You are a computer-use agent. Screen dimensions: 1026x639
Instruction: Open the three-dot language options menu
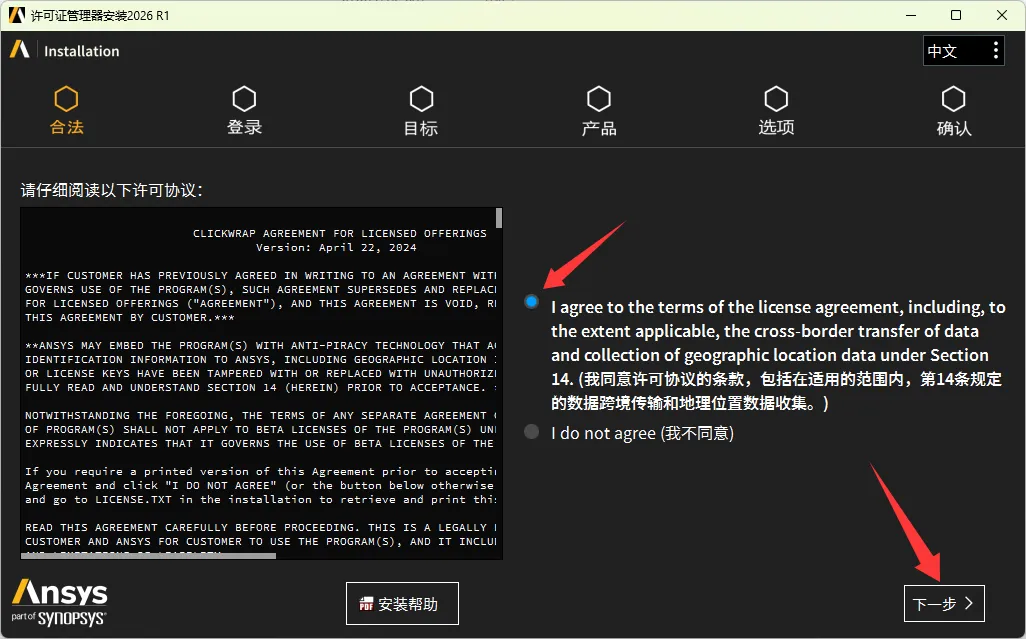pos(995,50)
